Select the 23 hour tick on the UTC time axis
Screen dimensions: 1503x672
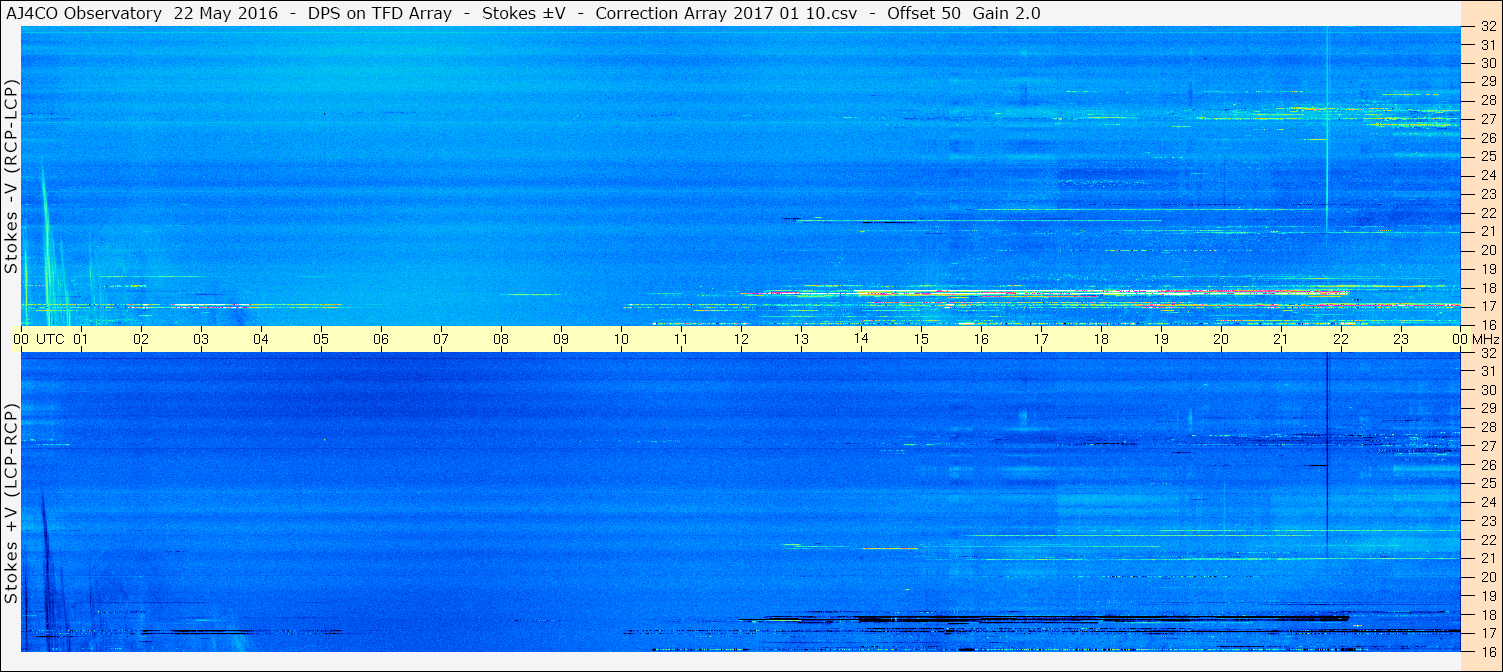click(1401, 339)
